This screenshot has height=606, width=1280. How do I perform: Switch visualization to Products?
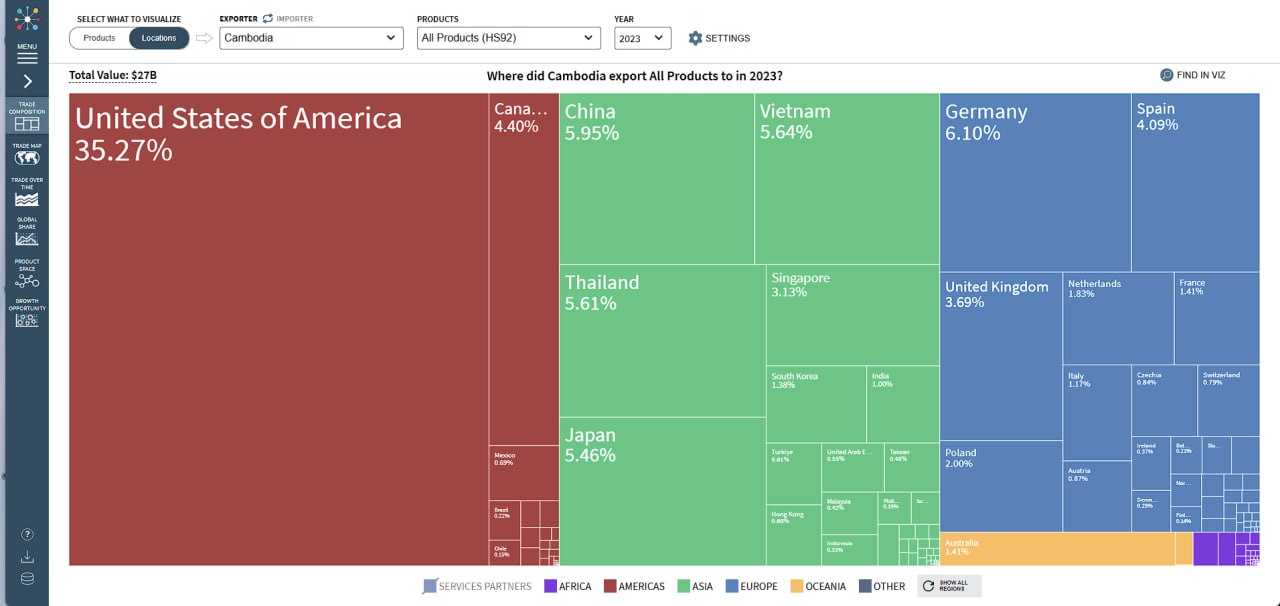99,38
